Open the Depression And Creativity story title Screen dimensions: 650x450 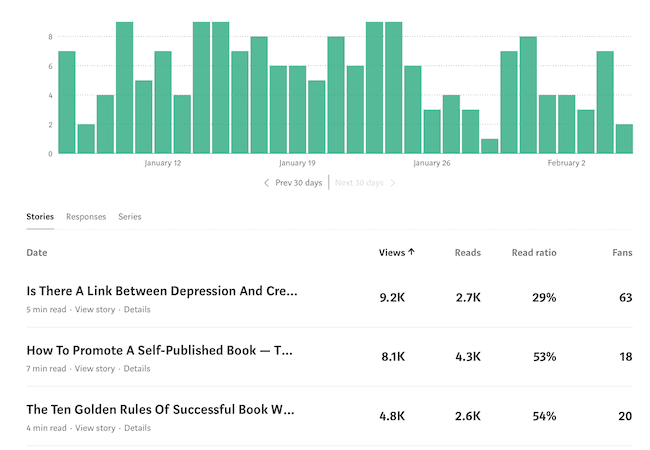coord(162,292)
